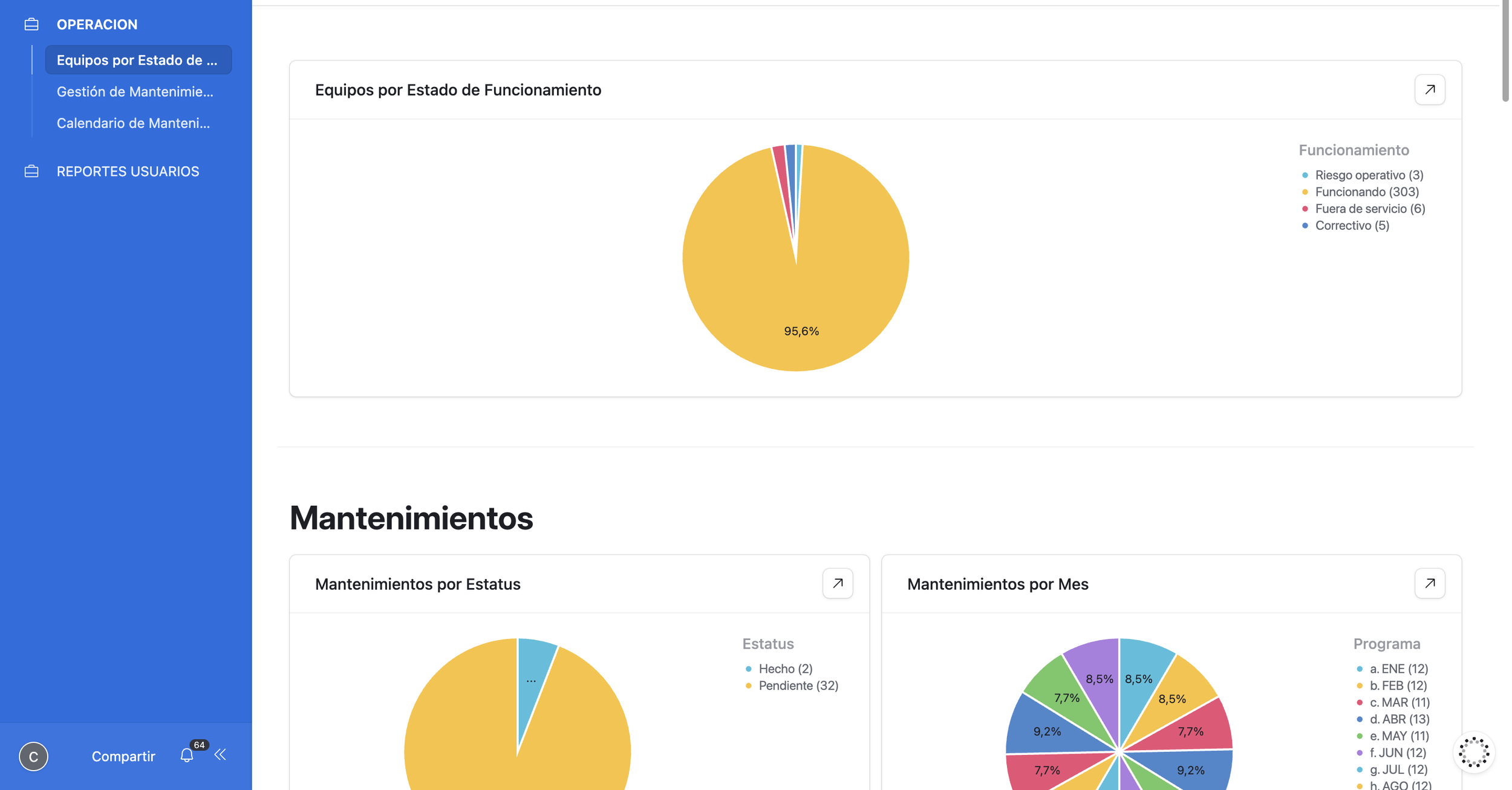This screenshot has width=1512, height=790.
Task: Open the user avatar C
Action: tap(33, 756)
